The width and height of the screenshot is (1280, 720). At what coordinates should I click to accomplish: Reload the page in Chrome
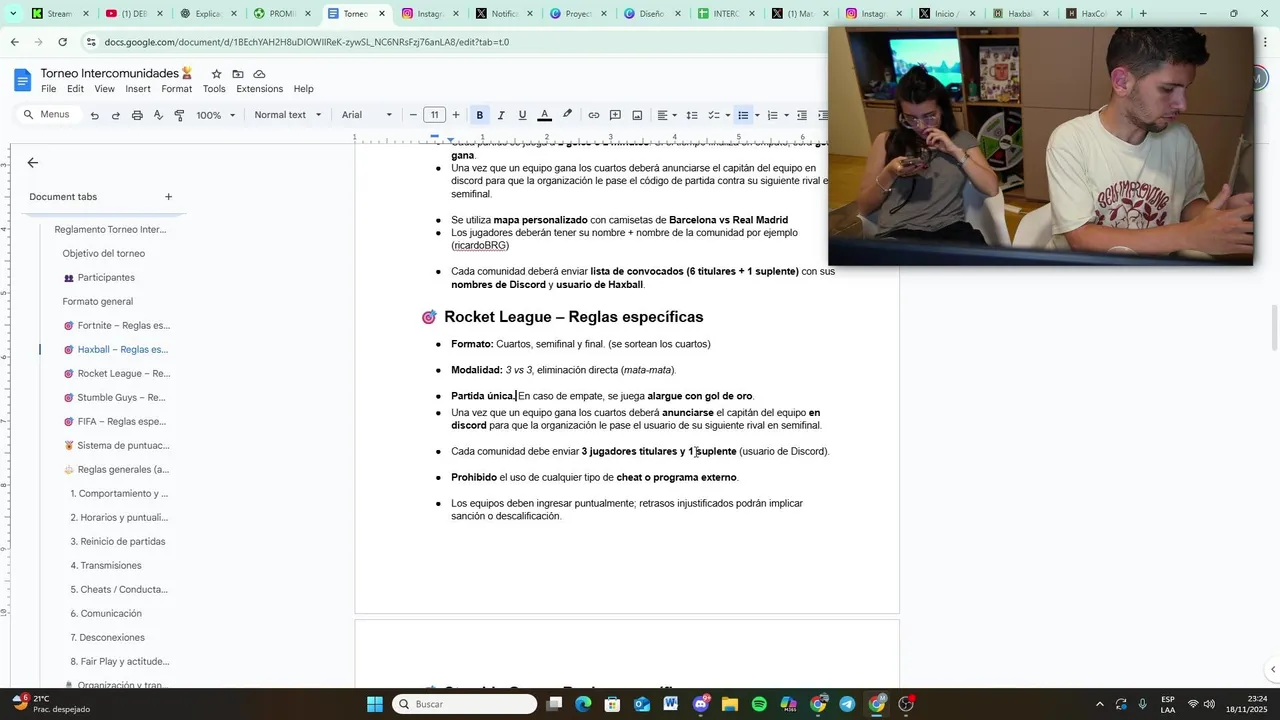tap(62, 42)
